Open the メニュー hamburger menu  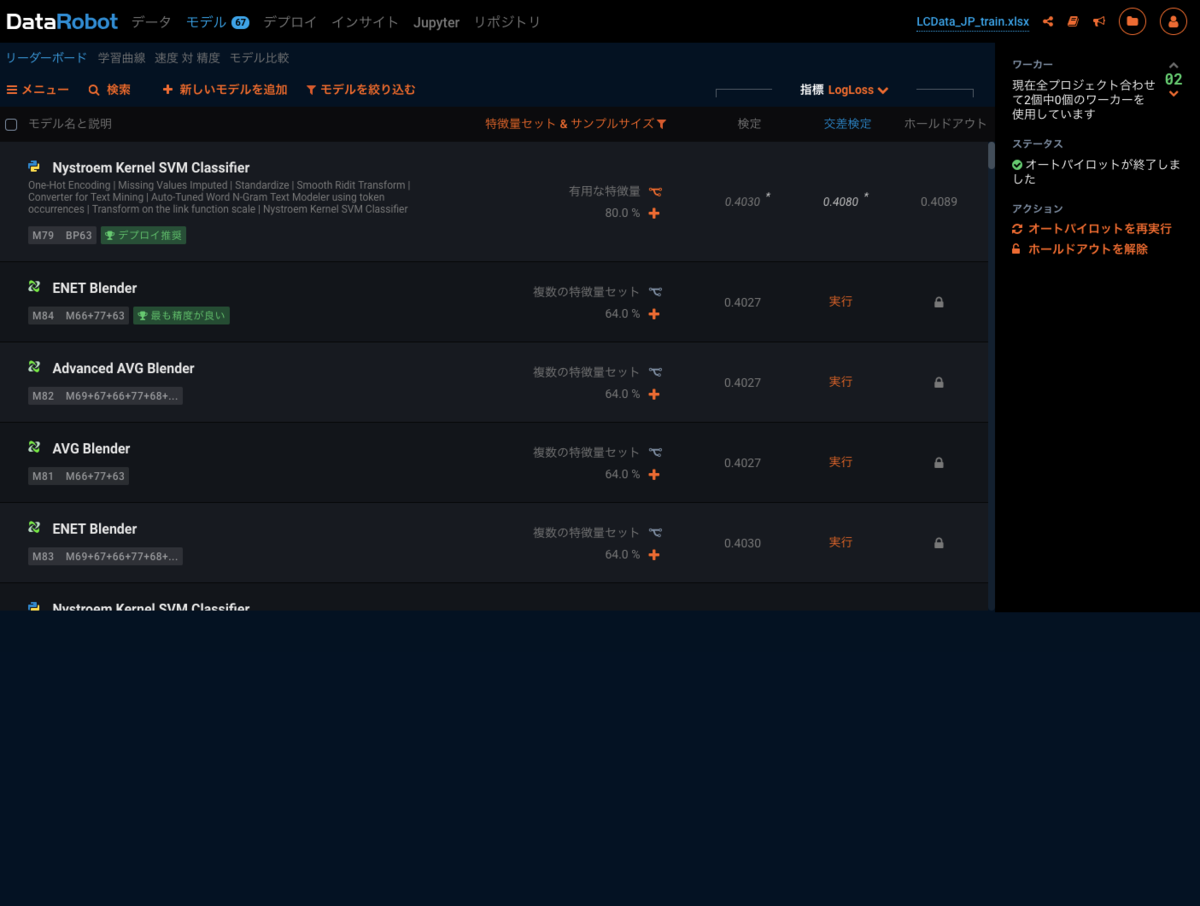tap(38, 90)
